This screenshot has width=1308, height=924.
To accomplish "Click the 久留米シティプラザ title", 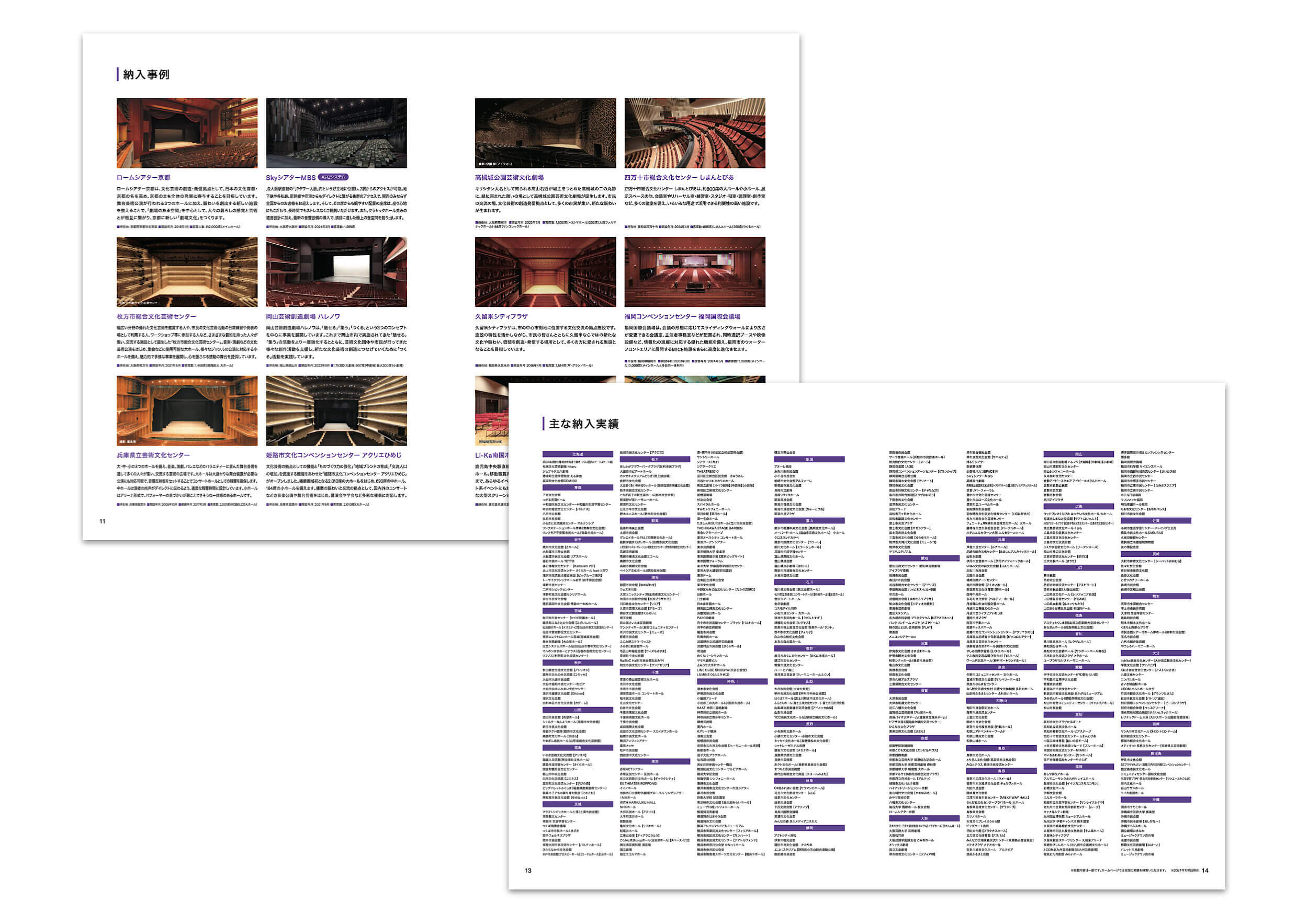I will pyautogui.click(x=501, y=316).
